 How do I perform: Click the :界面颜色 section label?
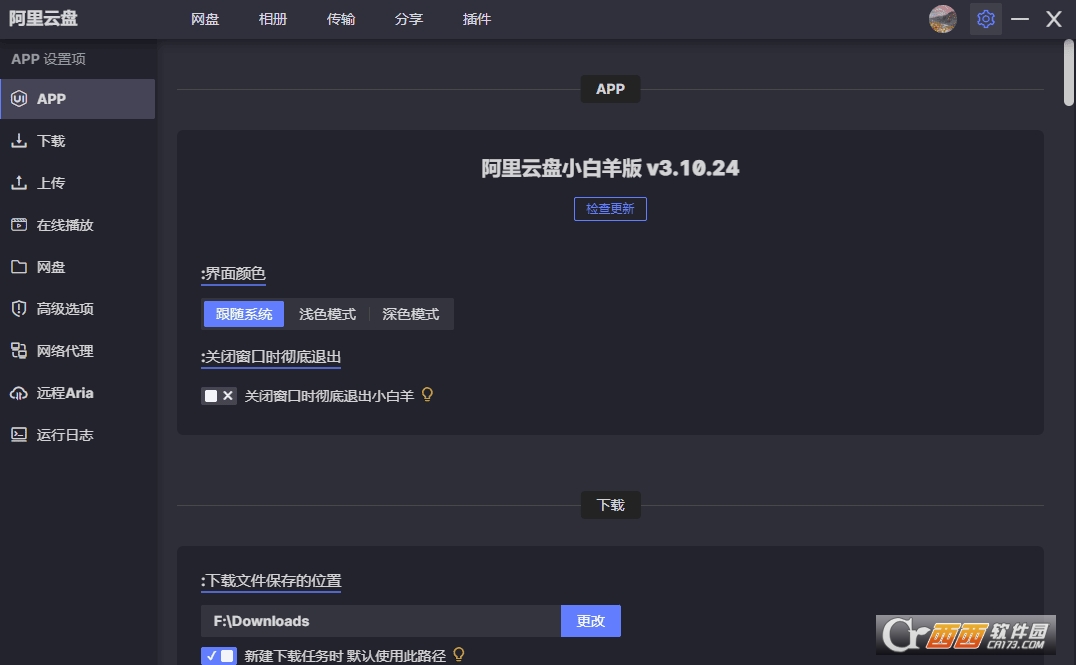point(233,274)
